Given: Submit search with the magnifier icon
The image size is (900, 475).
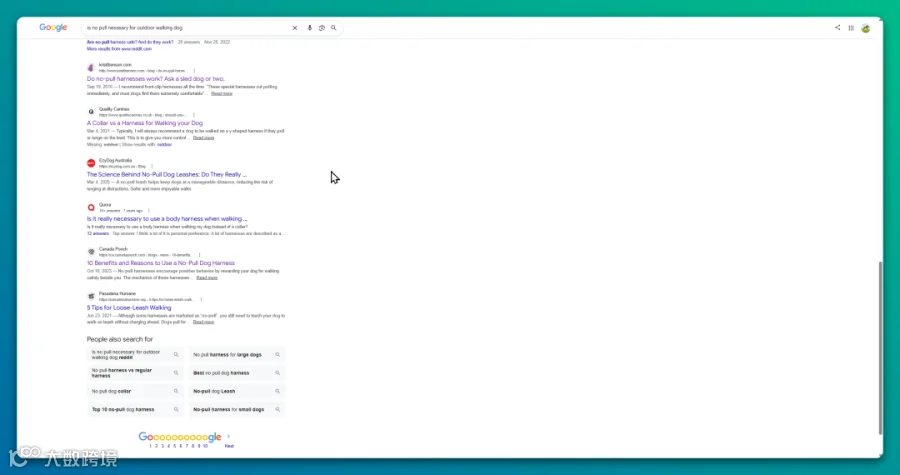Looking at the screenshot, I should click(333, 28).
